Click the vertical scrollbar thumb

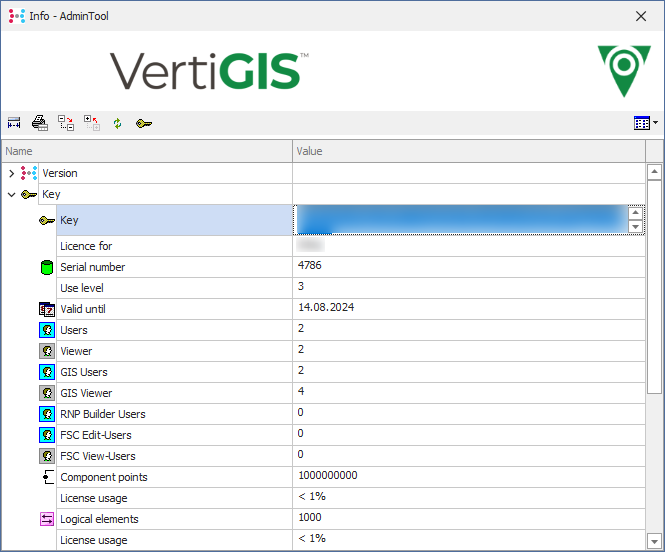[654, 287]
